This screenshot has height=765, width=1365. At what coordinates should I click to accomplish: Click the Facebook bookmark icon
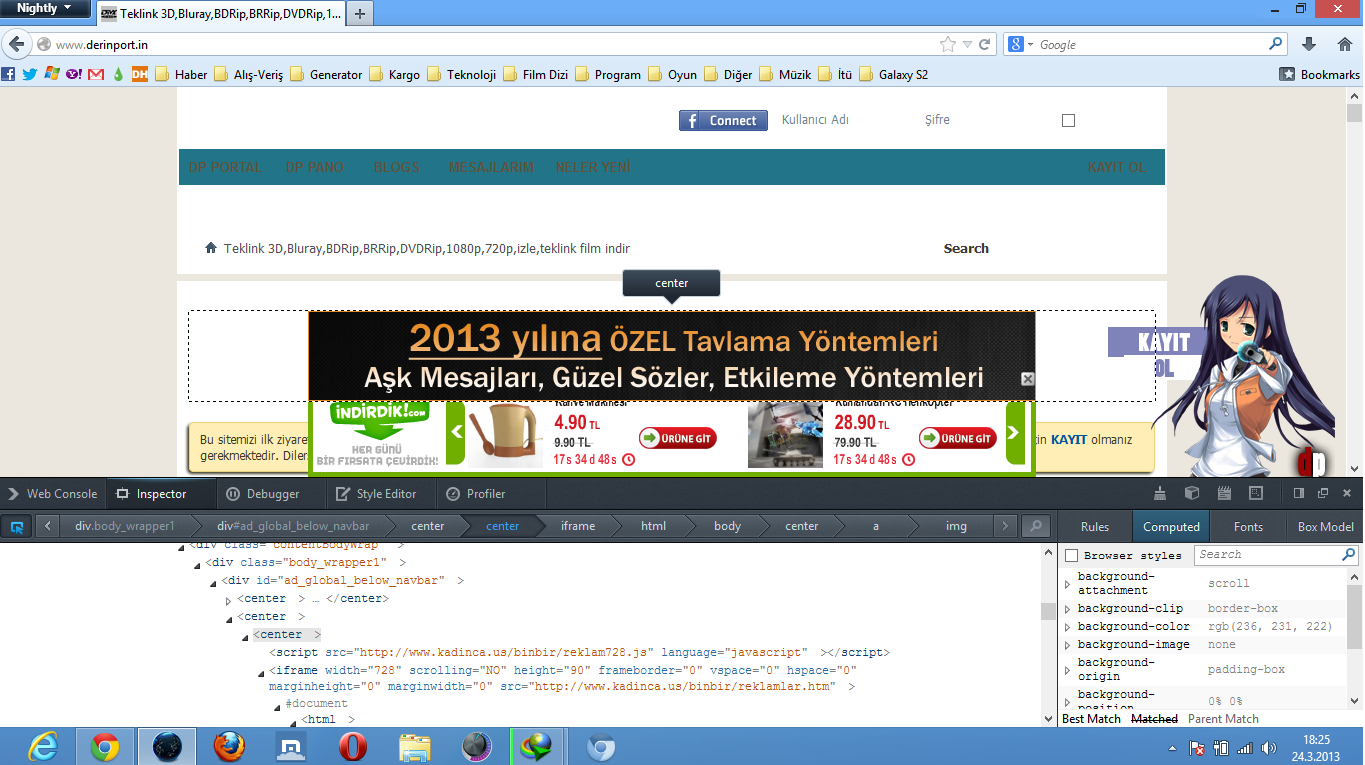tap(8, 74)
